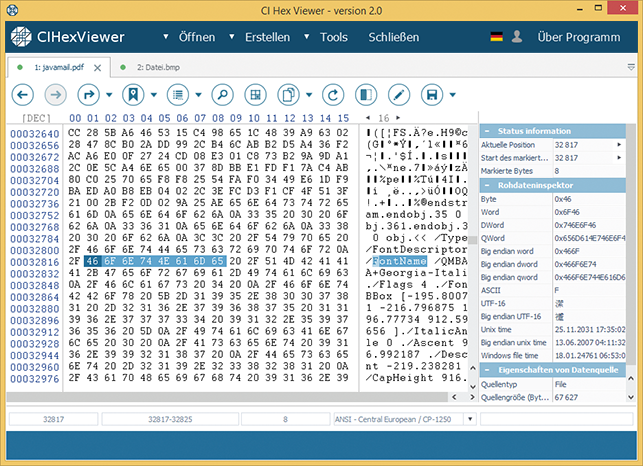Open dropdown arrow next to copy icon
This screenshot has width=643, height=466.
click(x=309, y=95)
